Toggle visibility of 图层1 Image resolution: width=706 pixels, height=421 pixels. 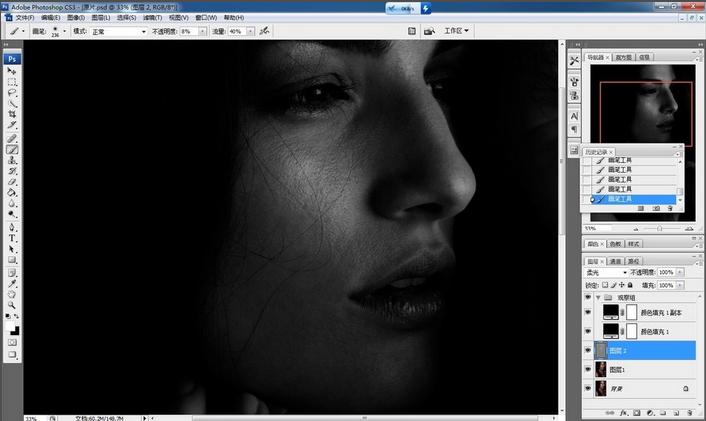click(x=588, y=369)
